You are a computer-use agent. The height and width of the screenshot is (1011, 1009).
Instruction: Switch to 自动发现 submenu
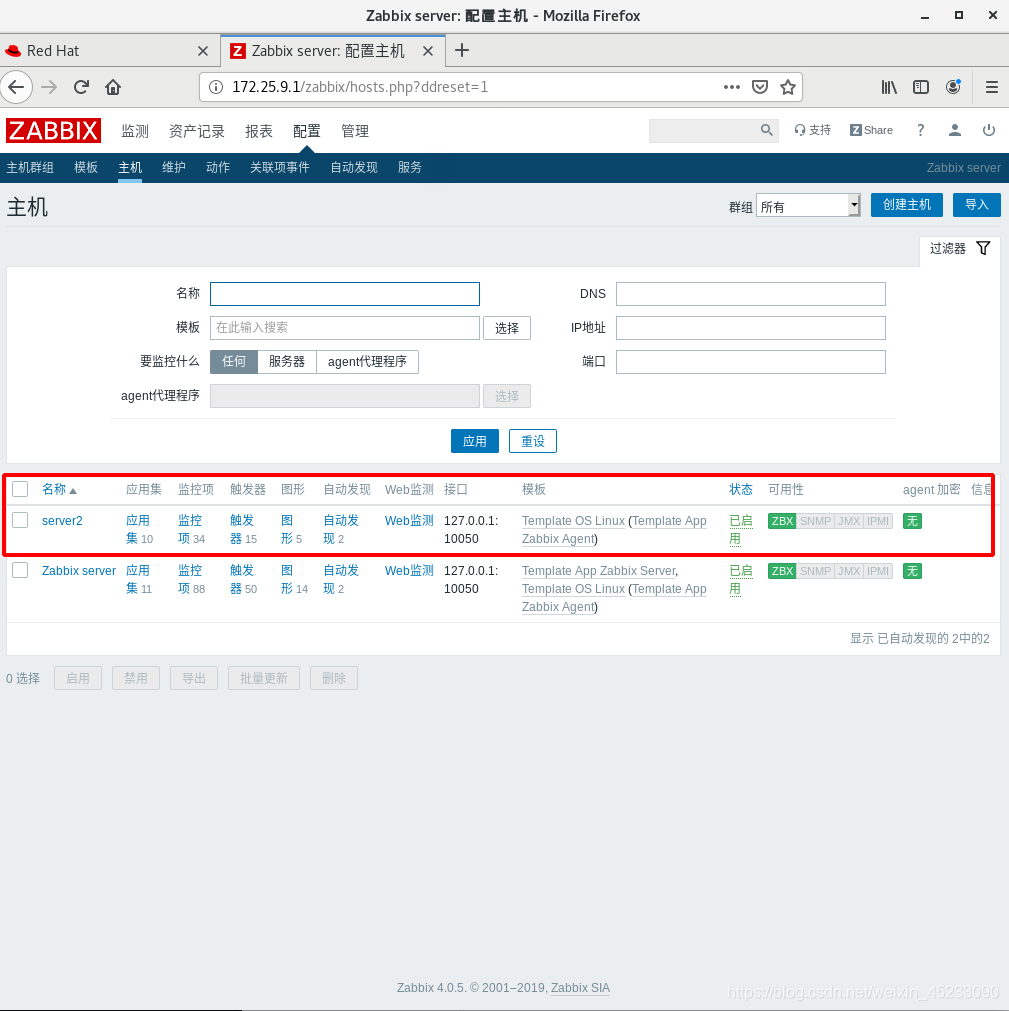(x=354, y=168)
